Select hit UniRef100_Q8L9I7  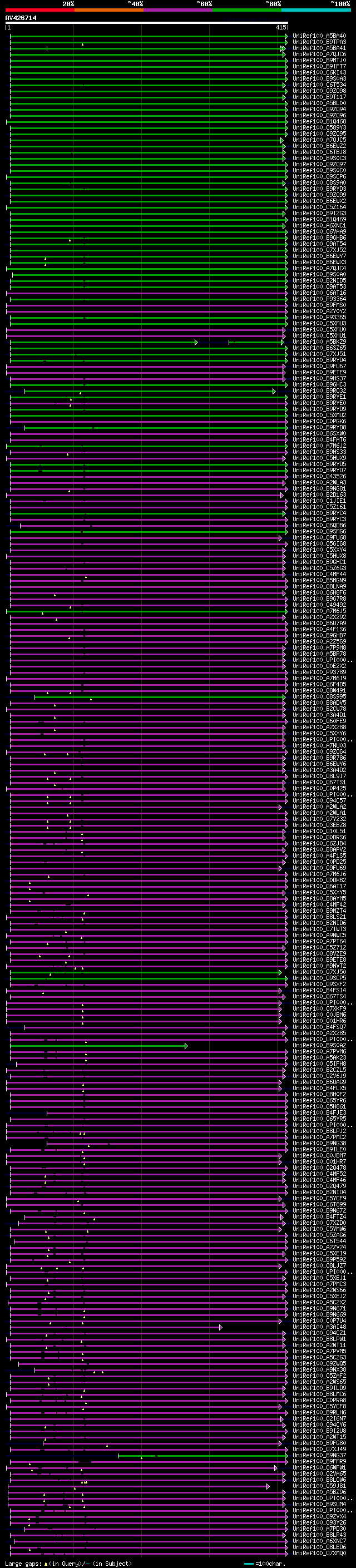tap(319, 776)
